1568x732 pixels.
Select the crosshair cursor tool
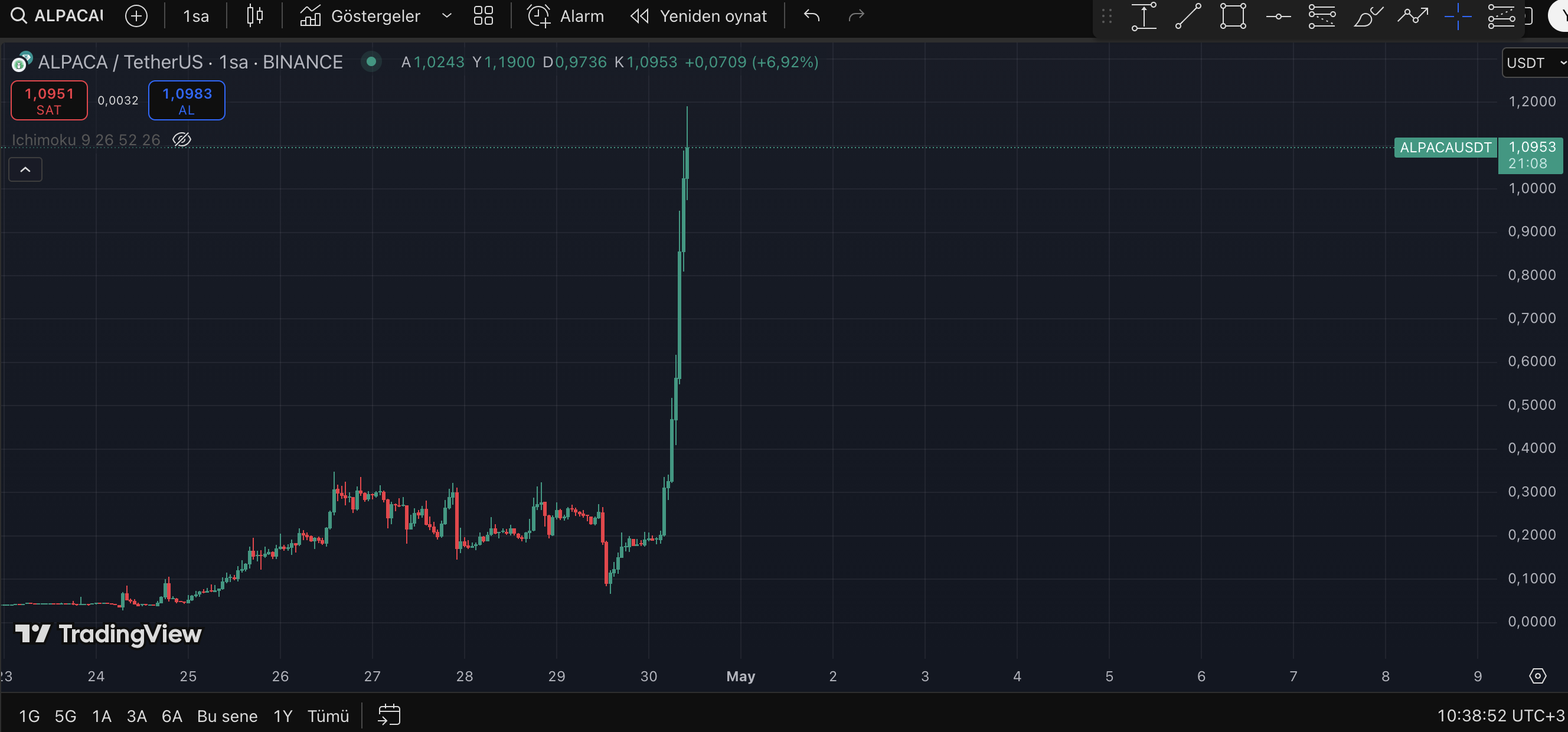(1458, 17)
